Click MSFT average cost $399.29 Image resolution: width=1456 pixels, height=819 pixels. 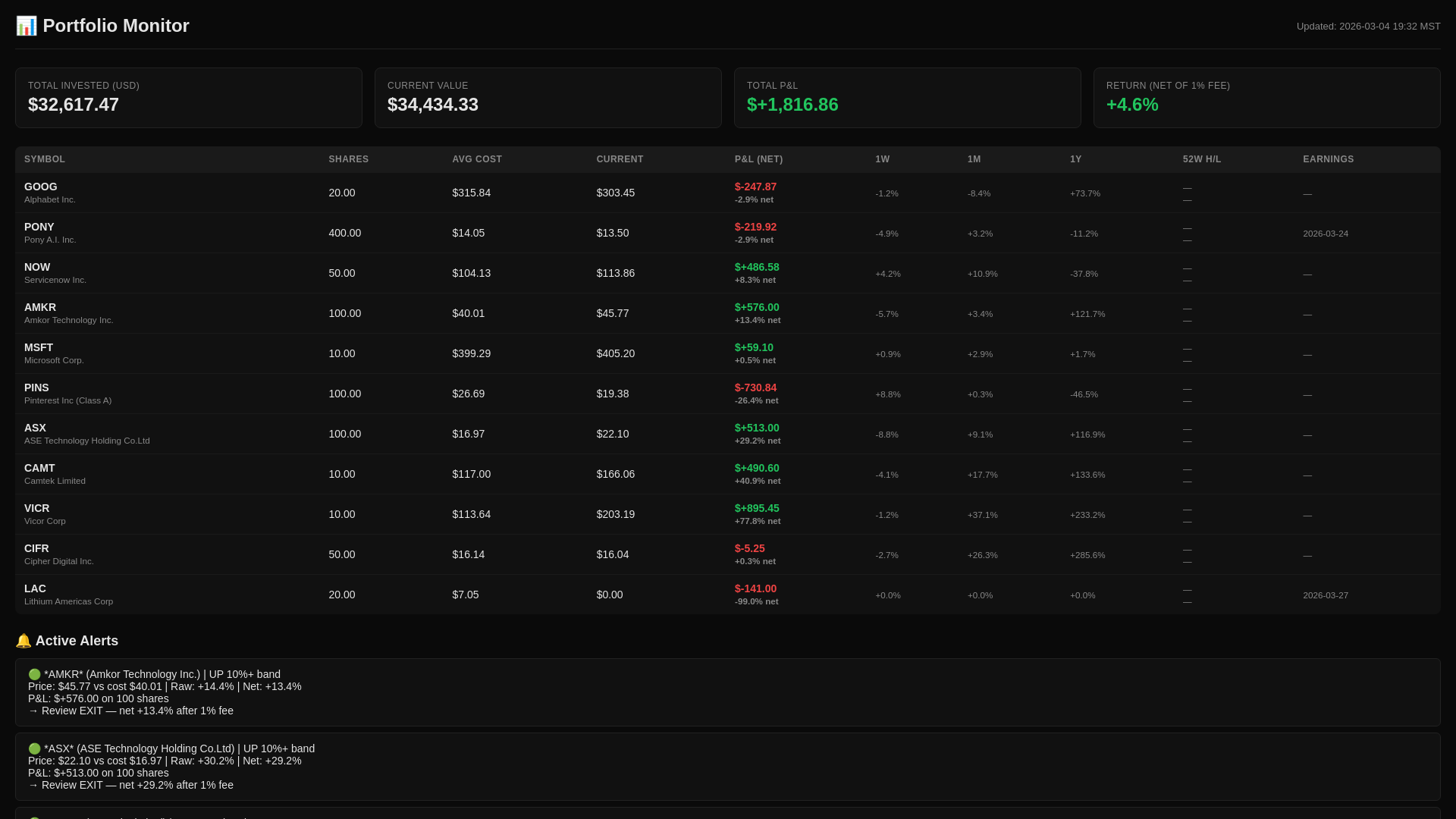pos(472,353)
